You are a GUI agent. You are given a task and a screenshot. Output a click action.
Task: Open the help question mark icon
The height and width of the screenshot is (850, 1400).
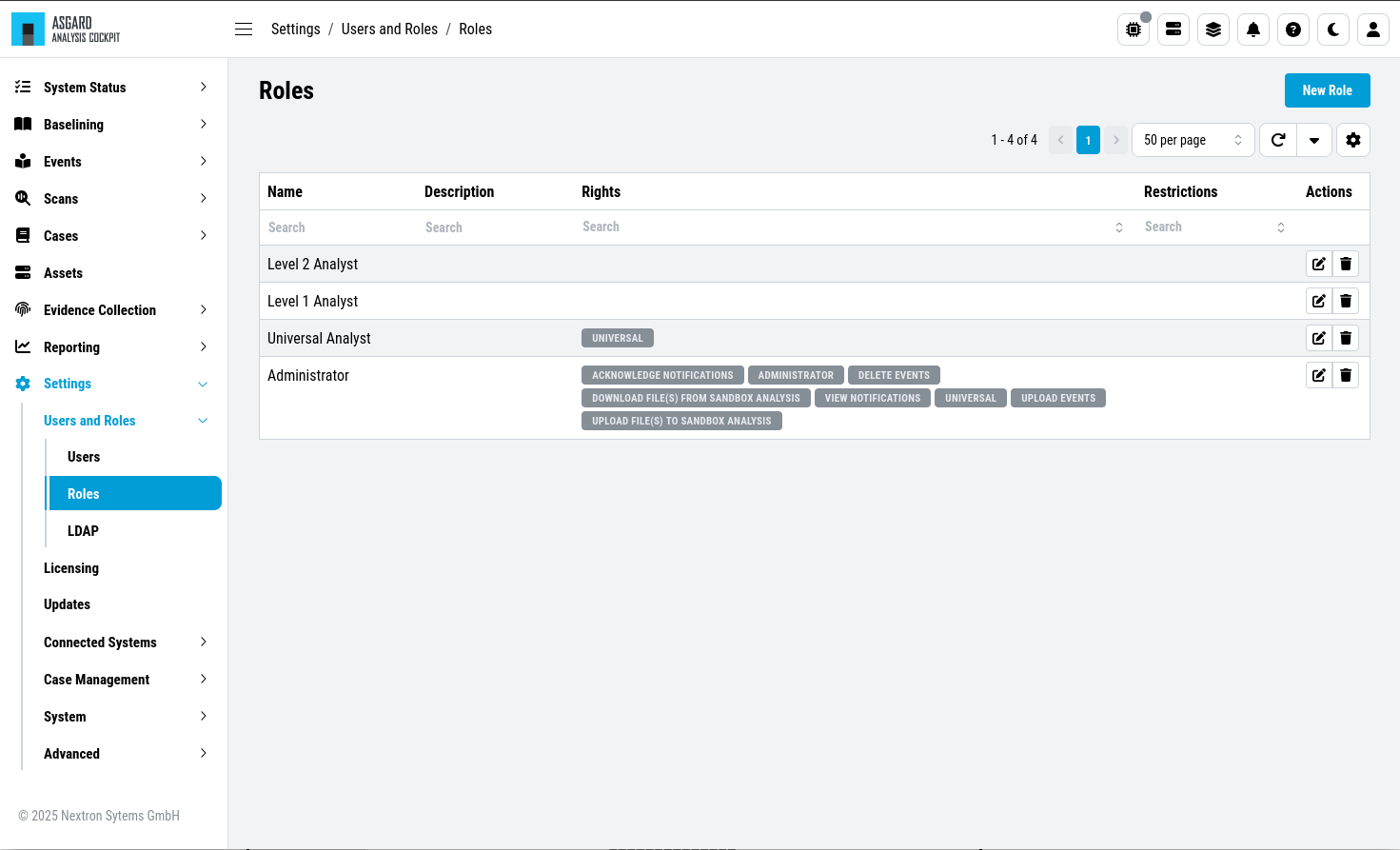click(1293, 30)
